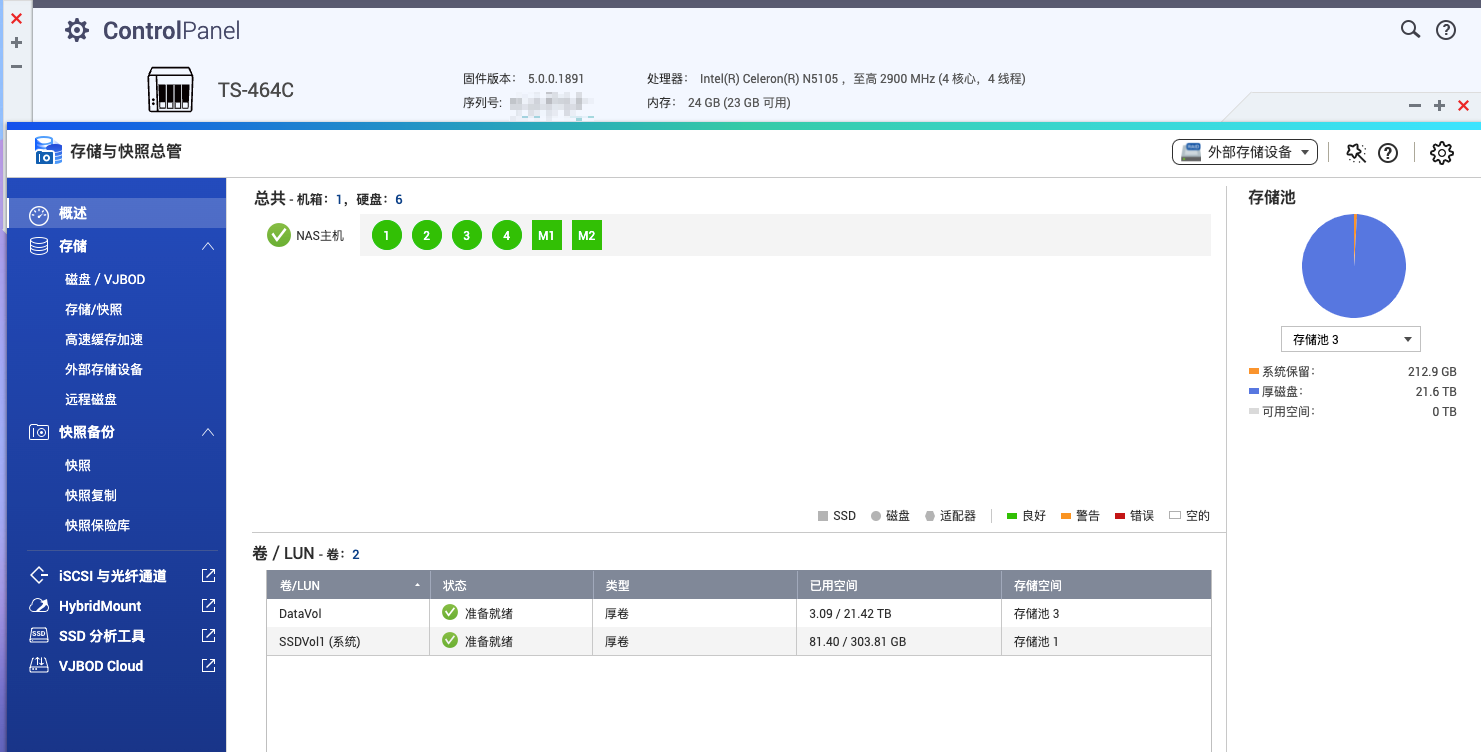Open ControlPanel help question mark
Screen dimensions: 1481x752
pos(1446,30)
